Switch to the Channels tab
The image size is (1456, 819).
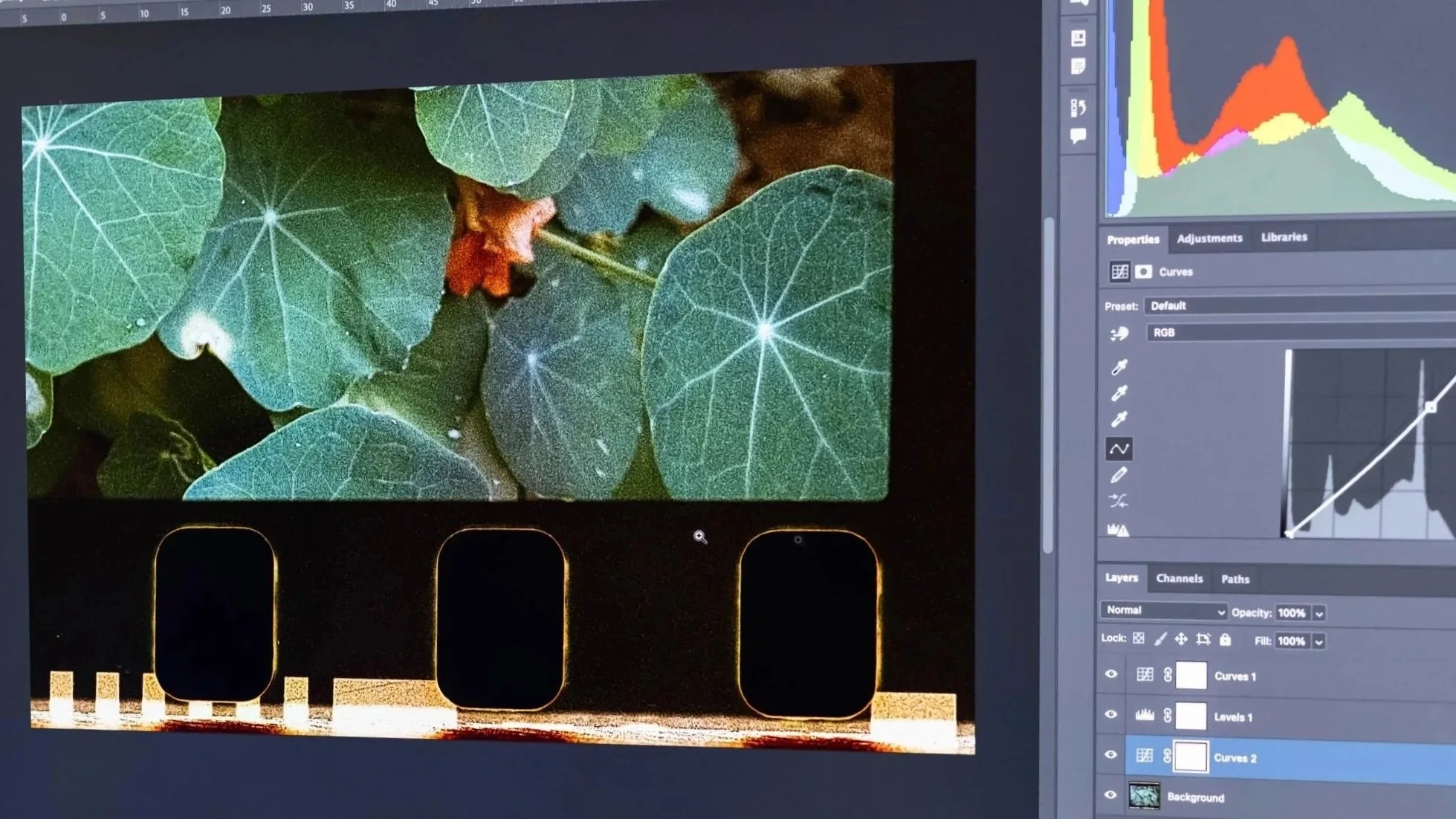(x=1179, y=578)
